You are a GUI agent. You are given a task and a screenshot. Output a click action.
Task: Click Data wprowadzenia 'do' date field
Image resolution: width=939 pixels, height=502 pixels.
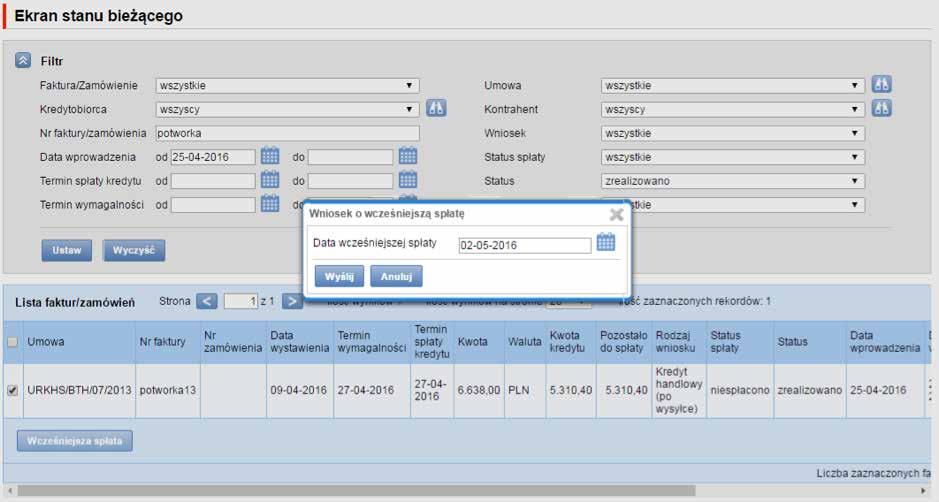pos(350,157)
